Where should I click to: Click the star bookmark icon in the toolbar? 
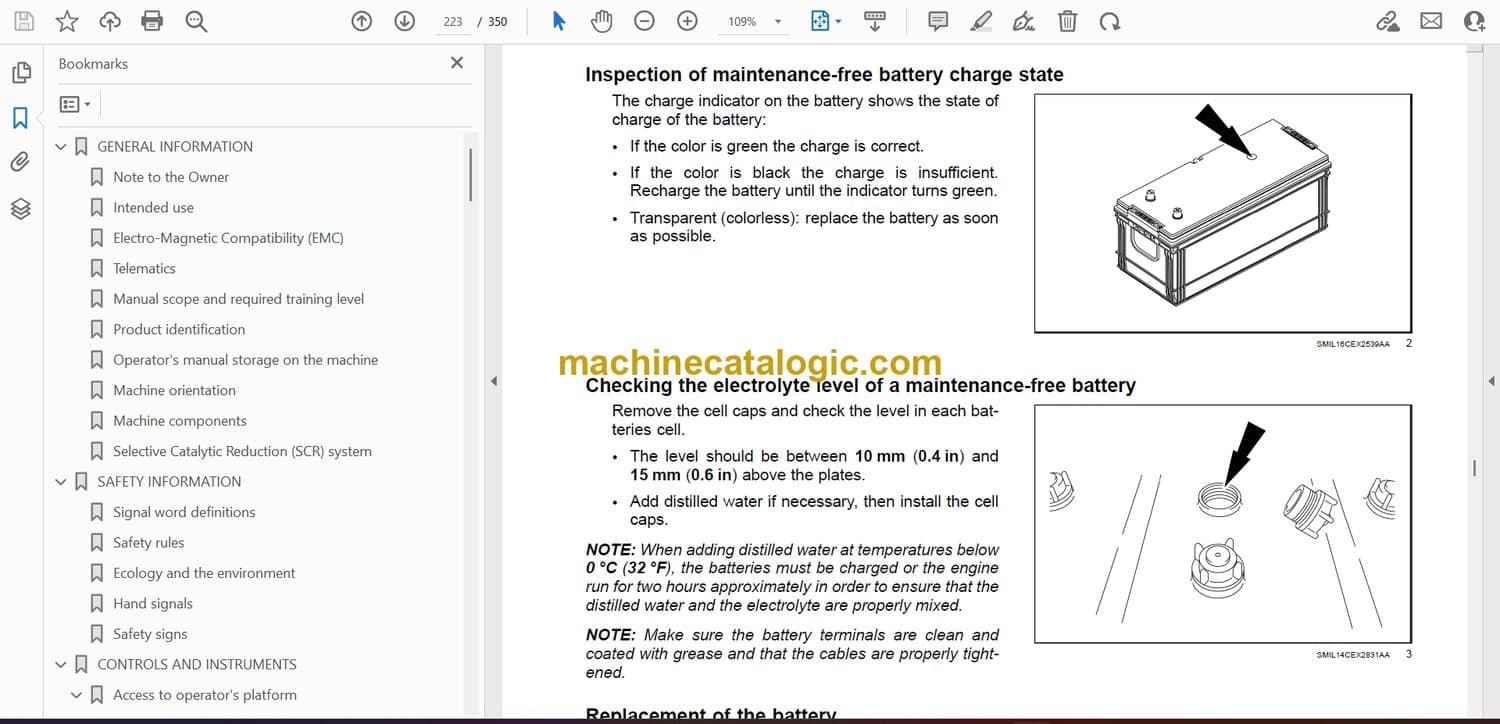tap(67, 21)
